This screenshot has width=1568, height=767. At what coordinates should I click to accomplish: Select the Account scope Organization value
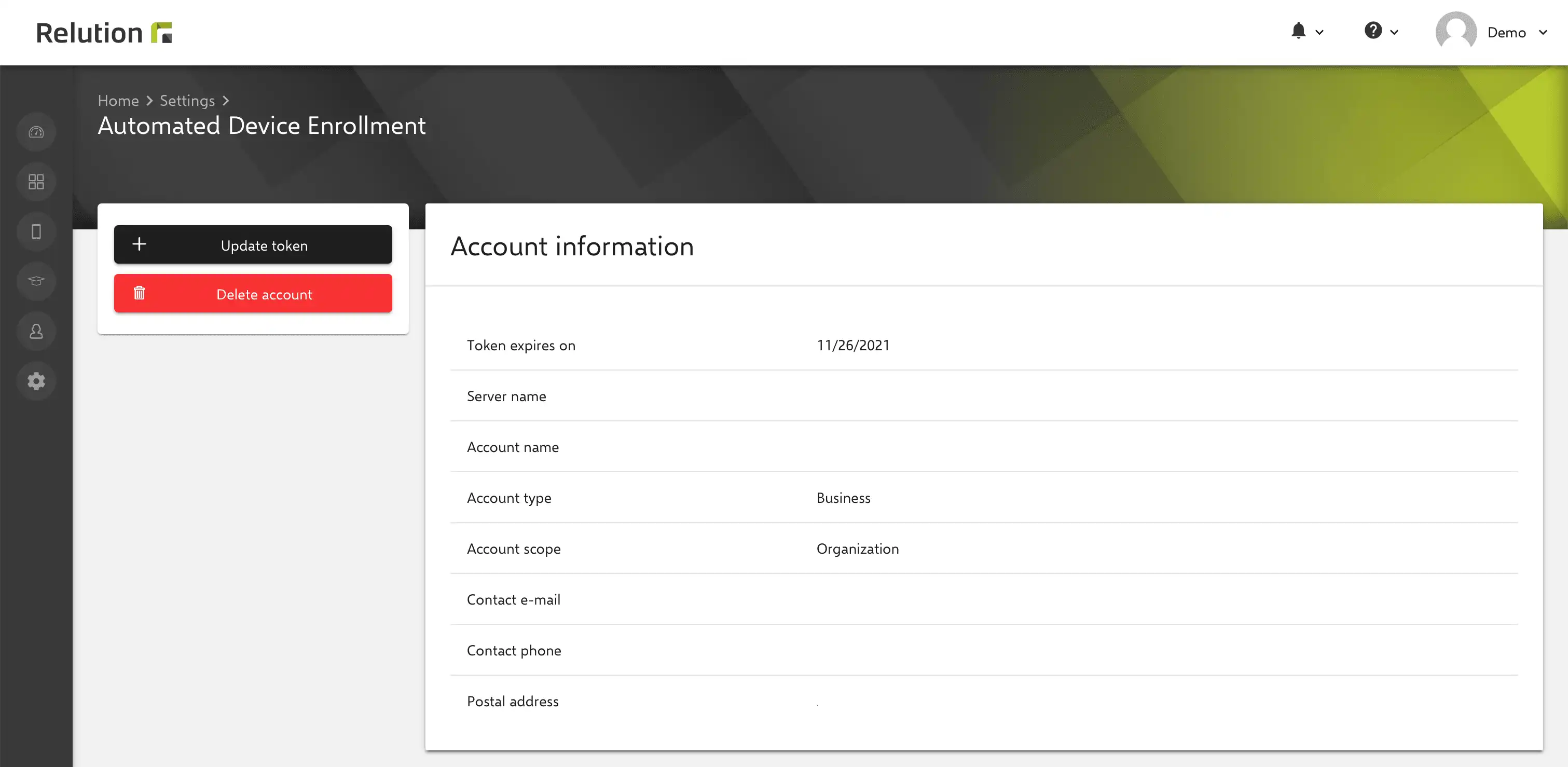(x=857, y=549)
